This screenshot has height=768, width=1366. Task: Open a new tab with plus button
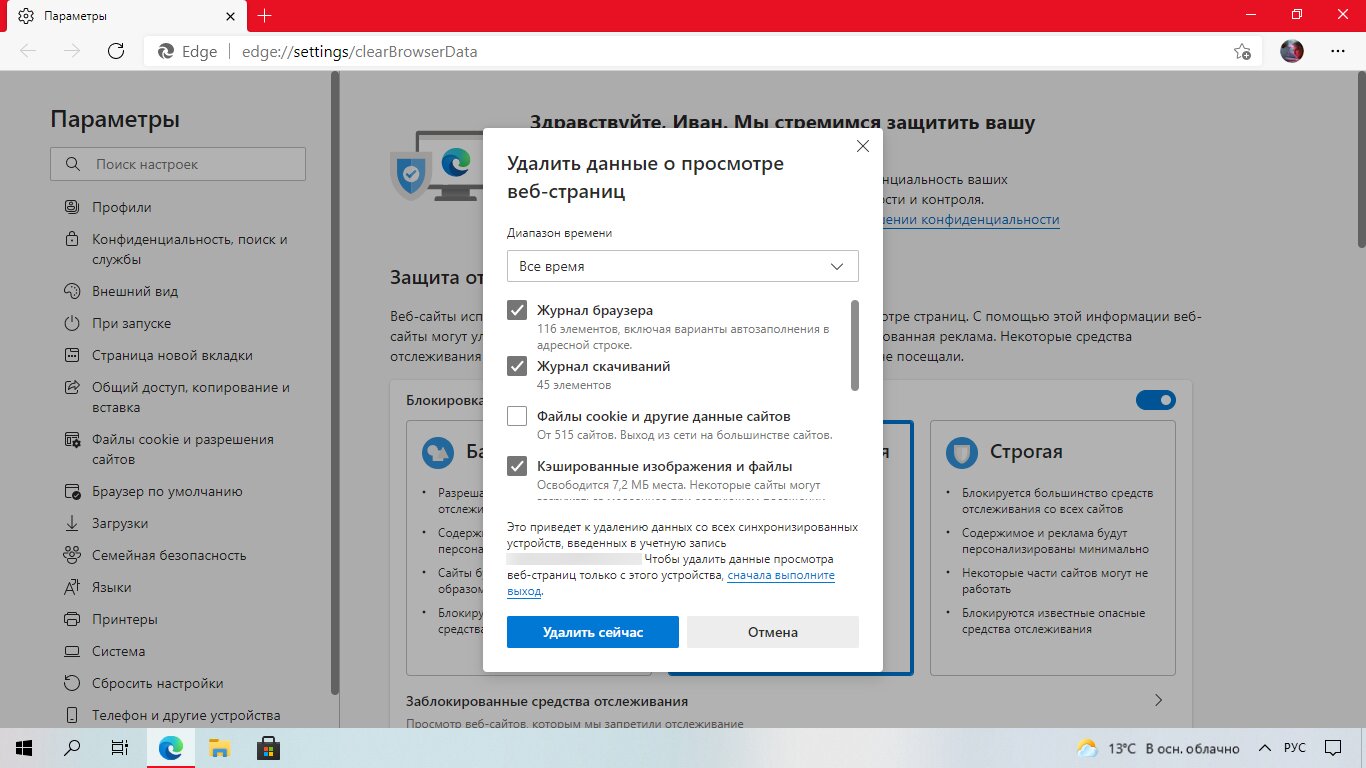click(x=264, y=16)
